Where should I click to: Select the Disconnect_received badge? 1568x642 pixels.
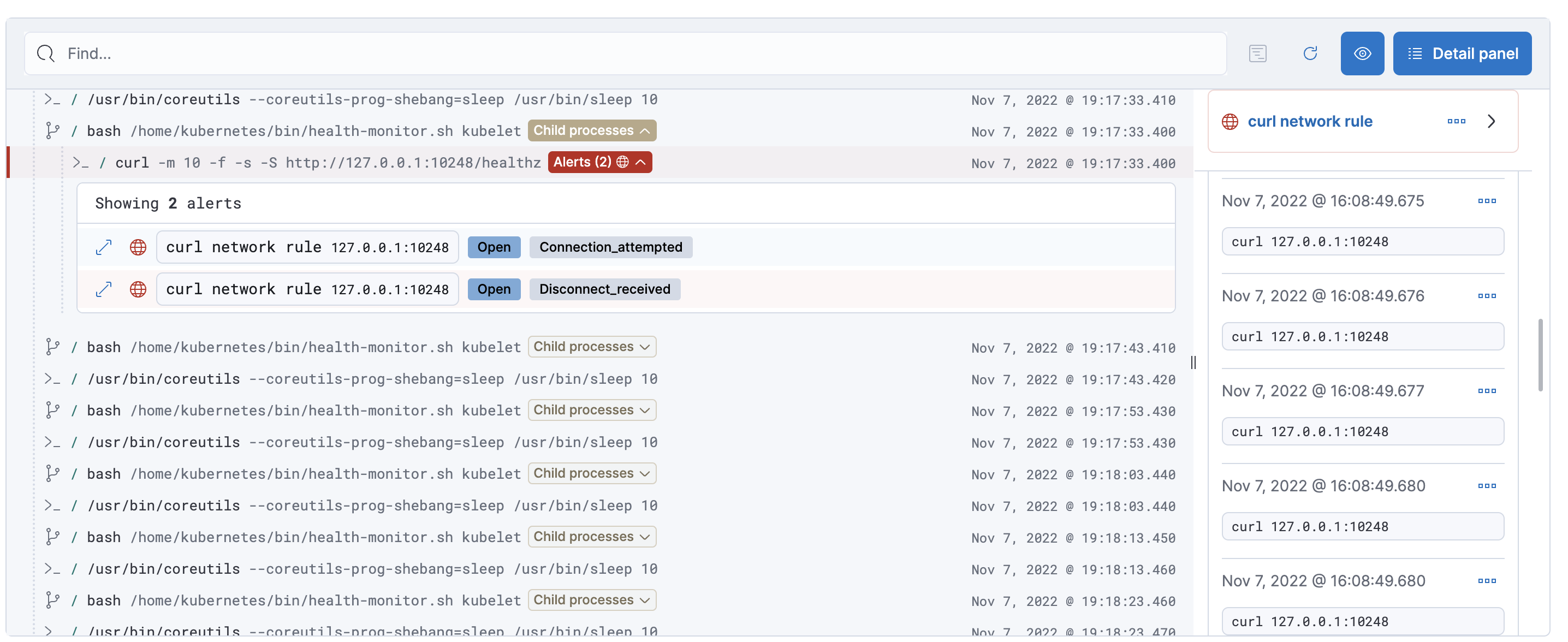coord(604,289)
